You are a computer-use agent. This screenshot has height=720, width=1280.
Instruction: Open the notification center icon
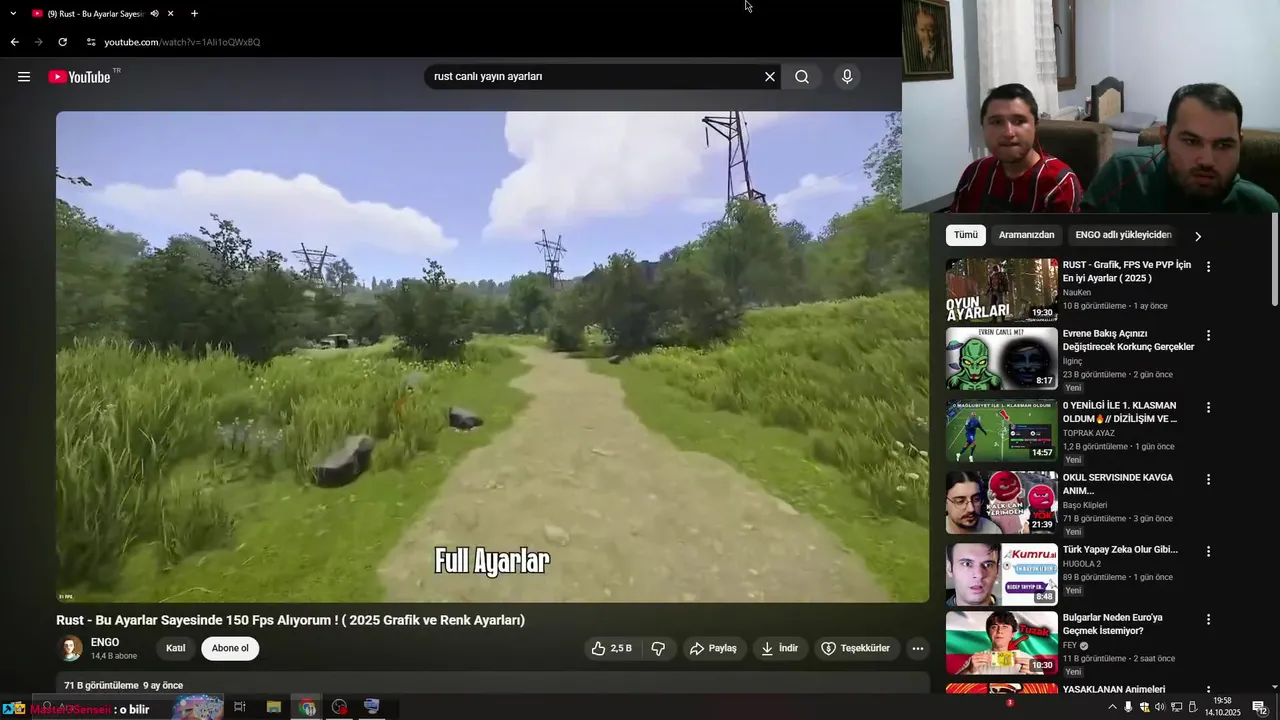coord(1260,707)
